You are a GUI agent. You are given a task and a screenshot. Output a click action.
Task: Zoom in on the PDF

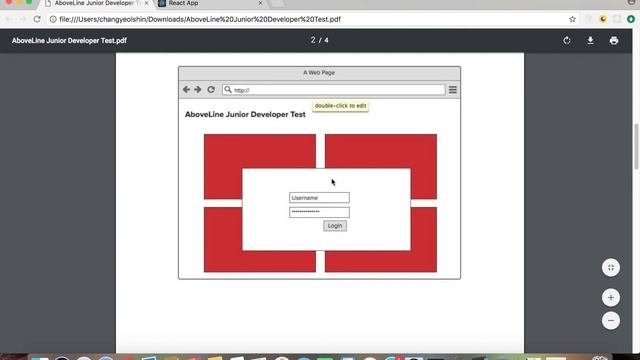coord(611,298)
